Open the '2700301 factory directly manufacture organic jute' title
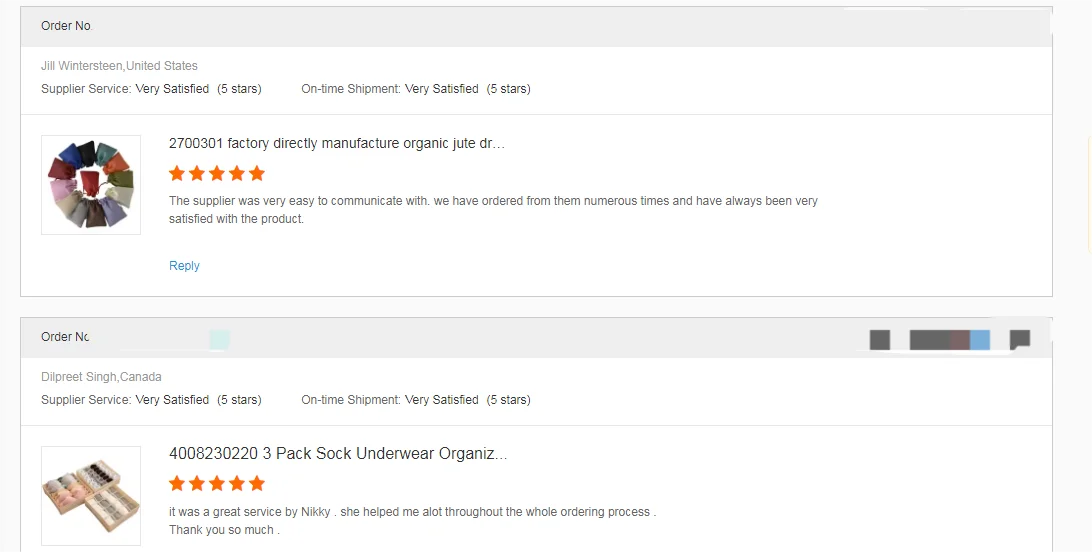 click(337, 143)
